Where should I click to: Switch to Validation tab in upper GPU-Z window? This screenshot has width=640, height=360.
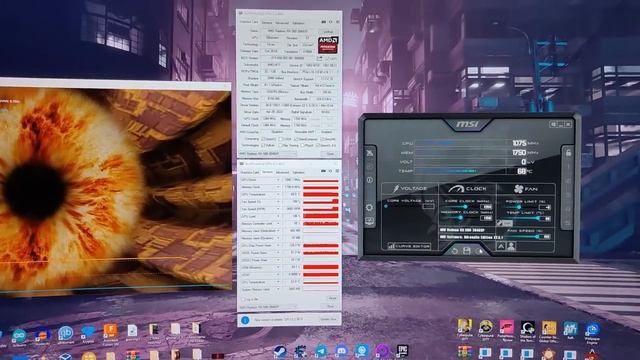coord(298,23)
